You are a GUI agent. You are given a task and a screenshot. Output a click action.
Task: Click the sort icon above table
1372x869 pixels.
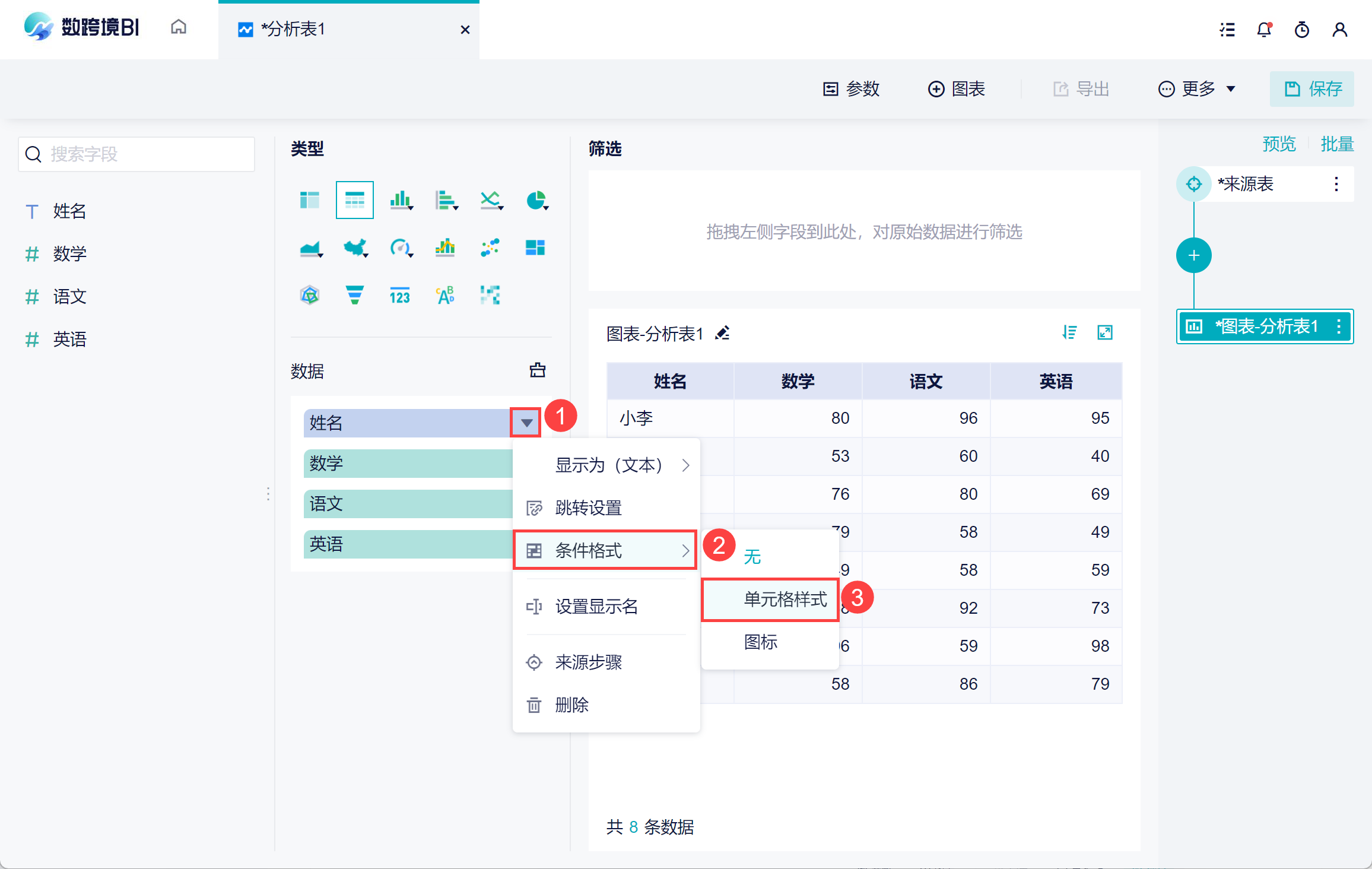click(1069, 332)
